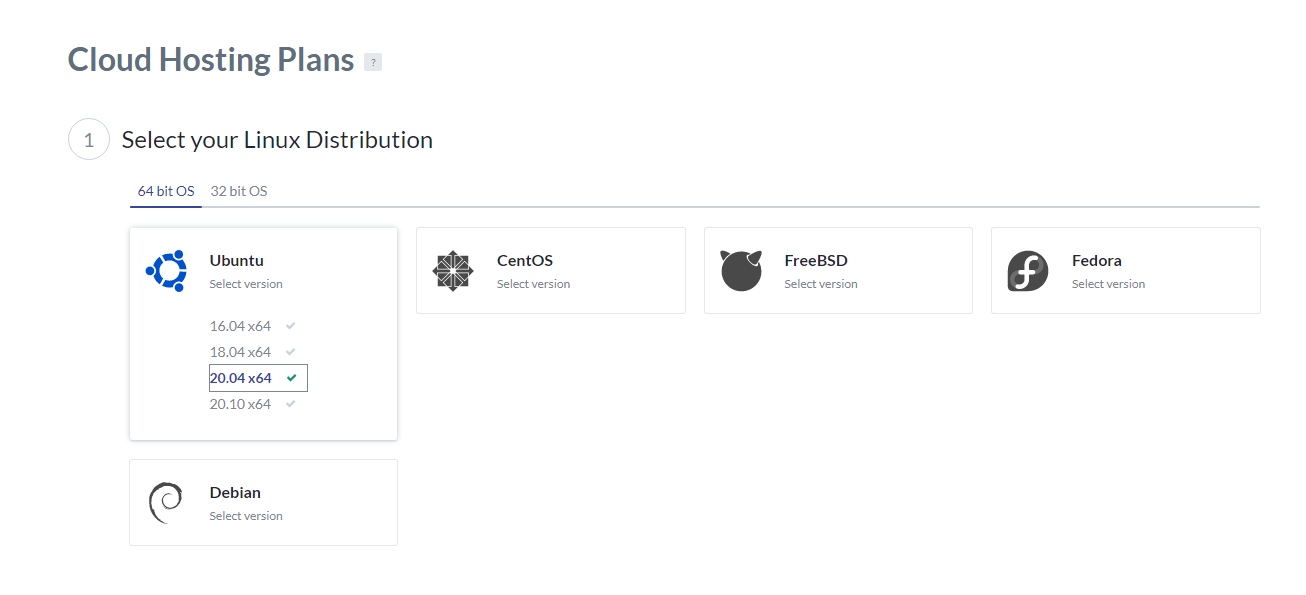The image size is (1306, 595).
Task: Click the CentOS logo icon
Action: click(x=453, y=271)
